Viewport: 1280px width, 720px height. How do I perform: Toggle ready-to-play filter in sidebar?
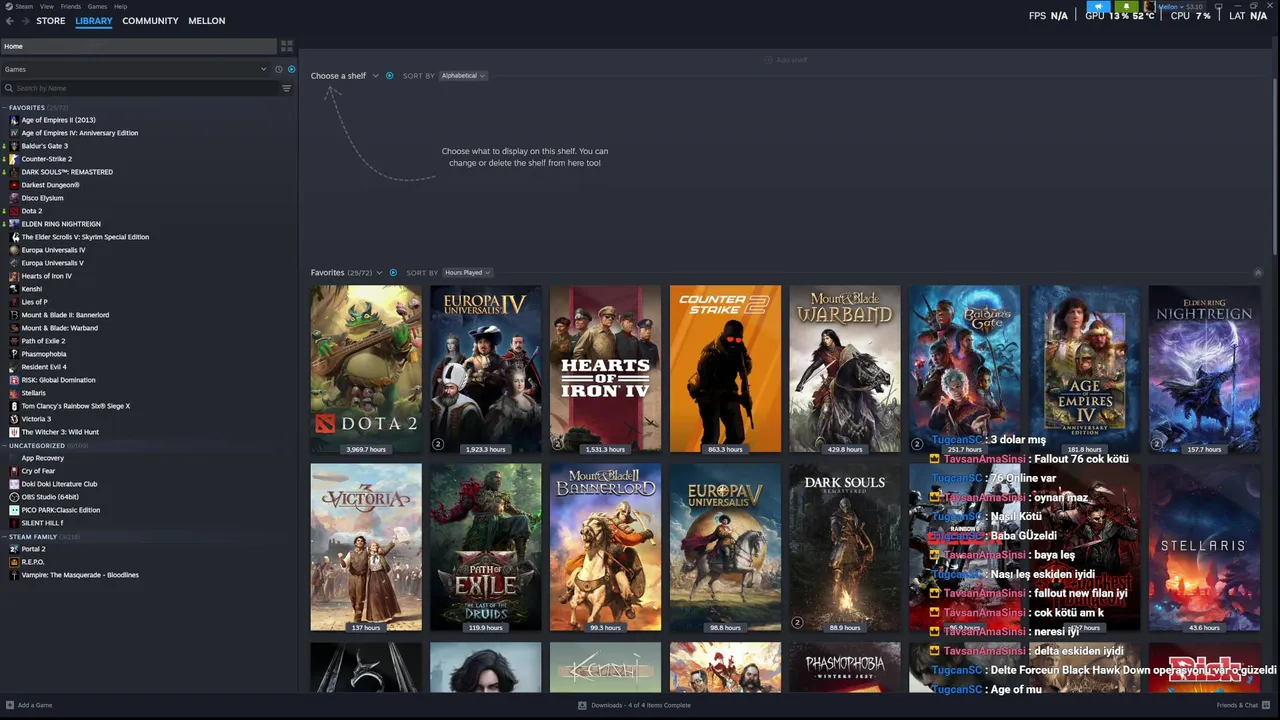tap(291, 69)
